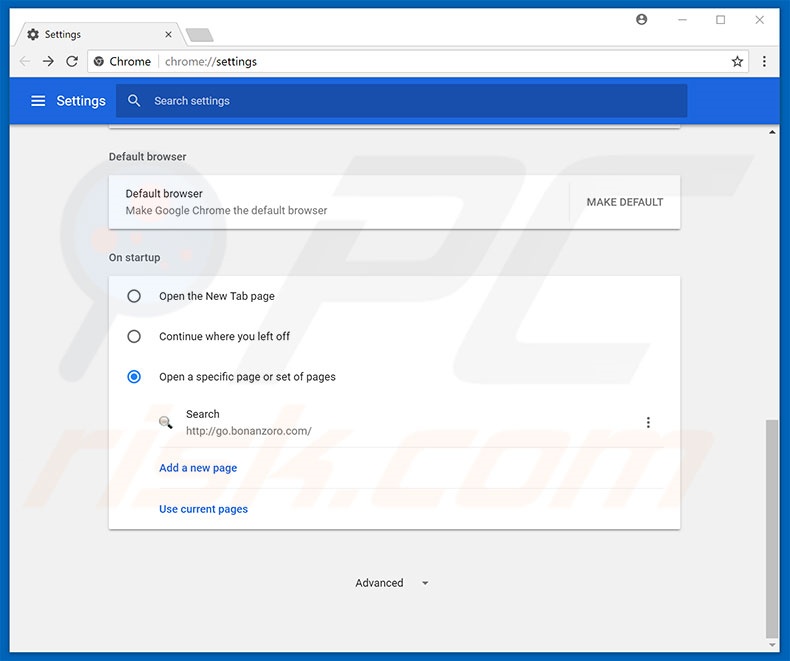Screen dimensions: 790x661
Task: Click the vertical scrollbar thumb
Action: (x=772, y=529)
